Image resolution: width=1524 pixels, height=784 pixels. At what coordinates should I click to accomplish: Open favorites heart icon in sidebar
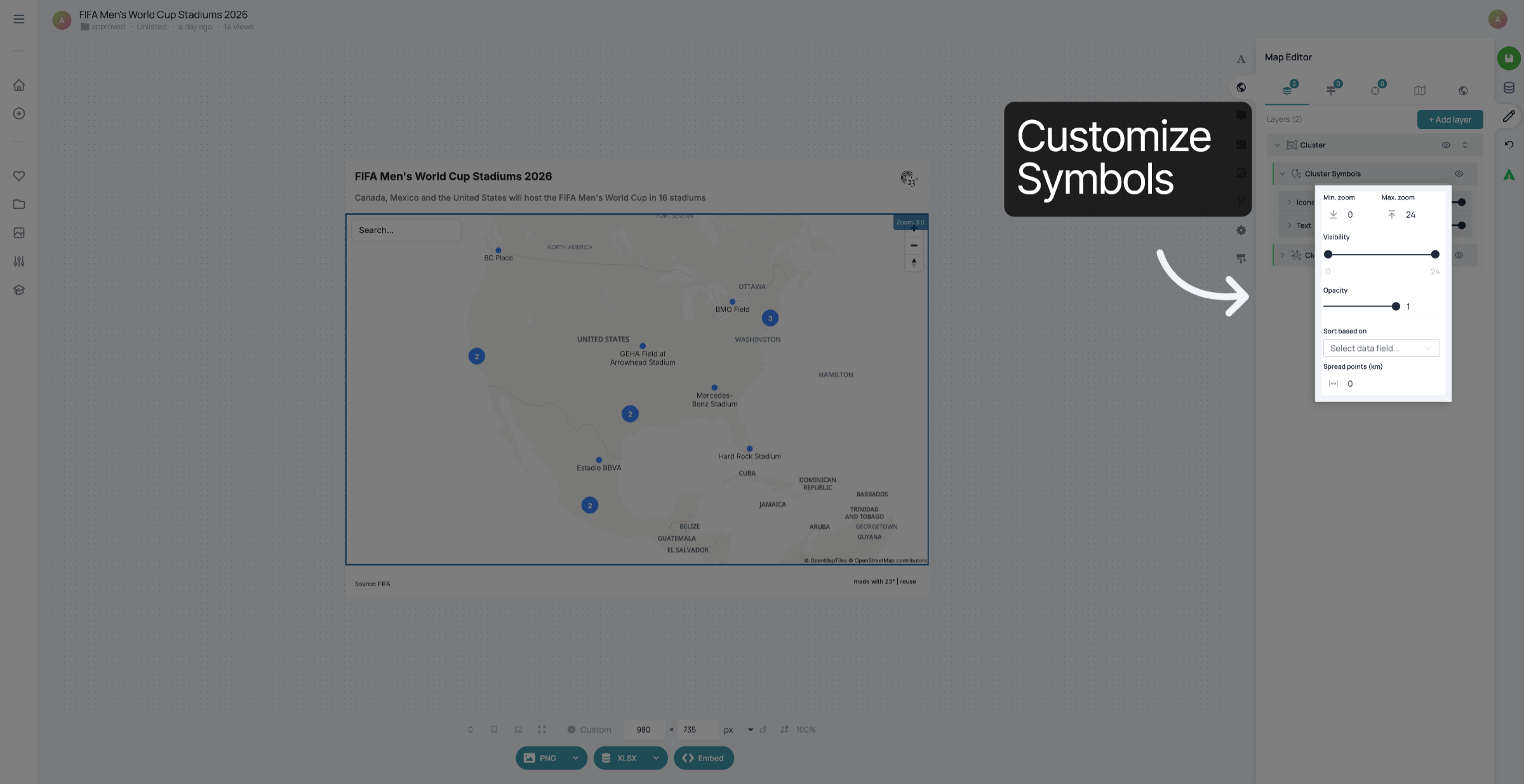coord(19,176)
